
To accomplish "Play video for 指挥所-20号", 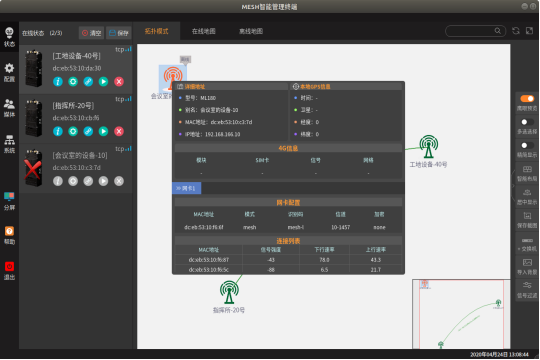I will tap(103, 131).
